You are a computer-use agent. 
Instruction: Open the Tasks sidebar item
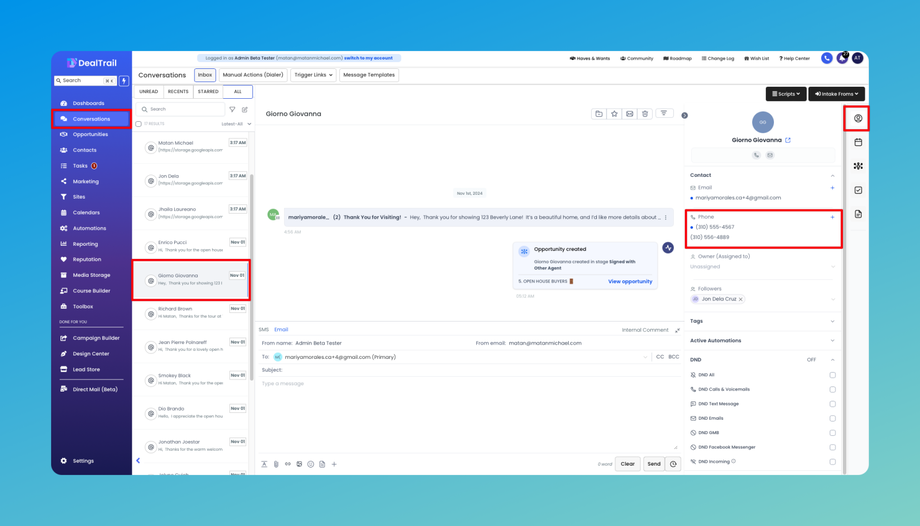click(x=80, y=166)
